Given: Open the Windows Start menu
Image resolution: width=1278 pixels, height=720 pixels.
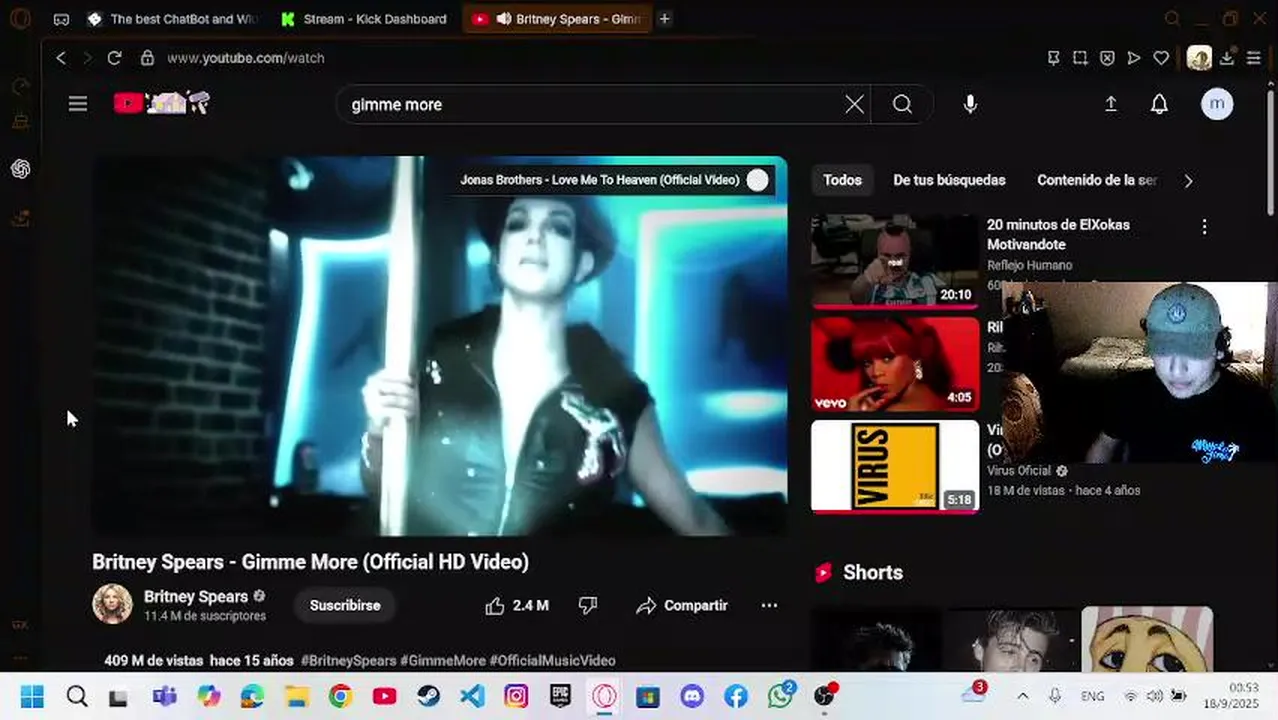Looking at the screenshot, I should (32, 696).
